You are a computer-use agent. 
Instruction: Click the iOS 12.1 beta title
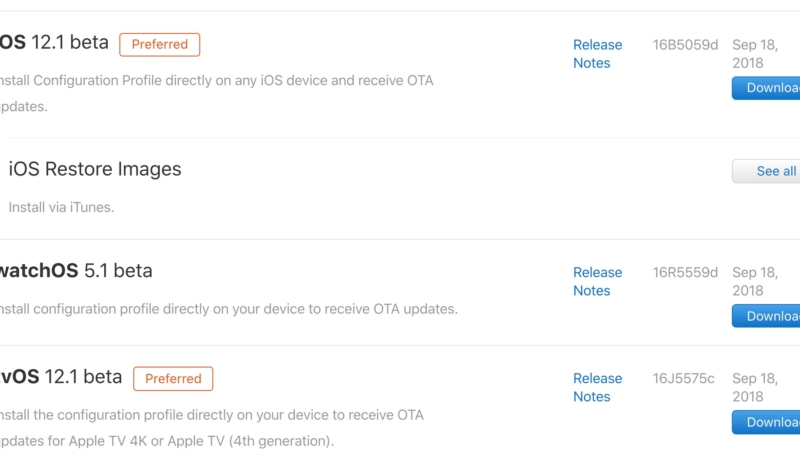pos(55,43)
